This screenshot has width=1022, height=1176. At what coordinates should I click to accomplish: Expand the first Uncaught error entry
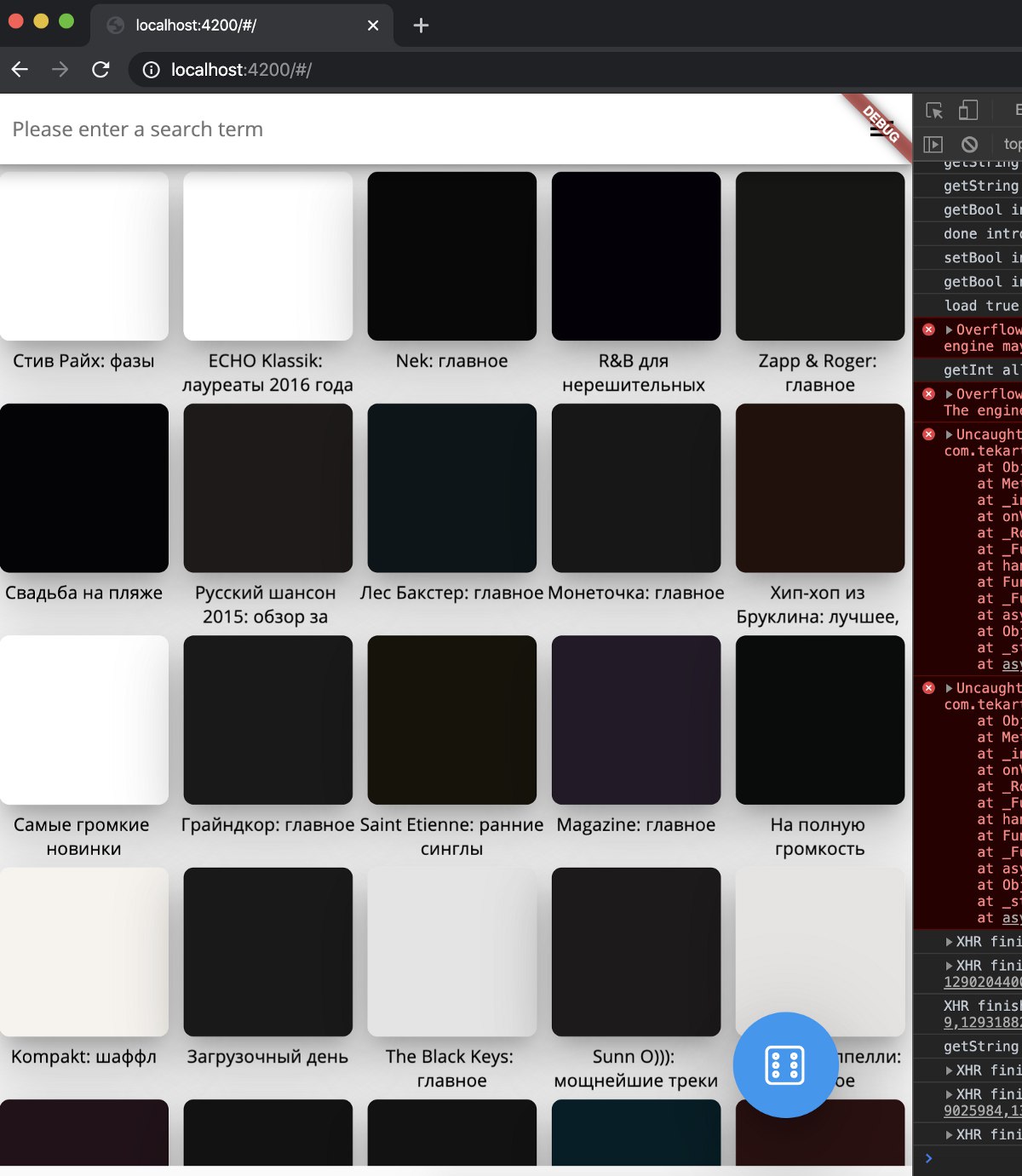949,434
